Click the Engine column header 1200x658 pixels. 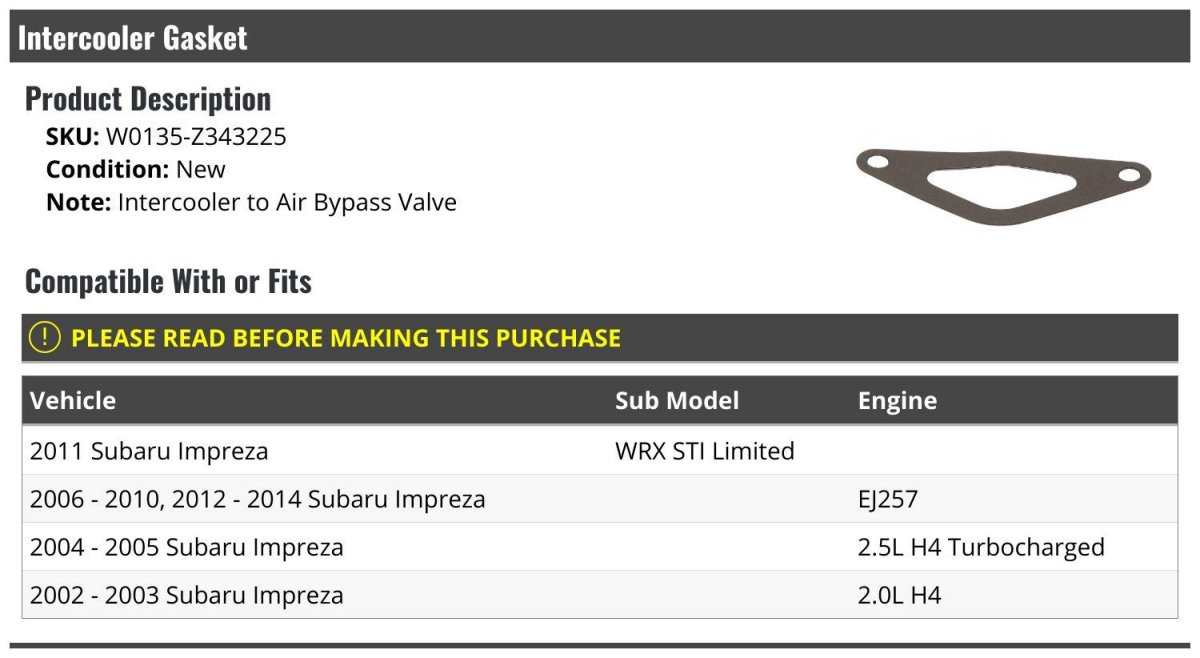(x=897, y=401)
